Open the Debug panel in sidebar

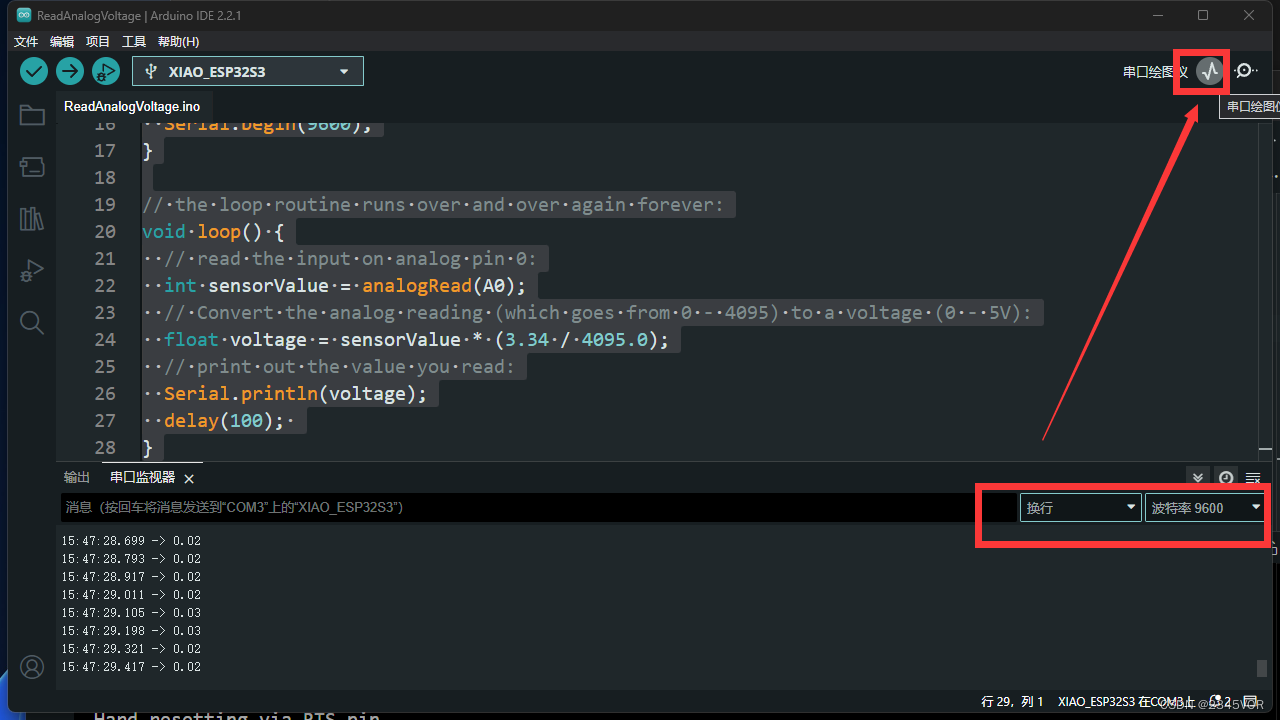pyautogui.click(x=32, y=270)
